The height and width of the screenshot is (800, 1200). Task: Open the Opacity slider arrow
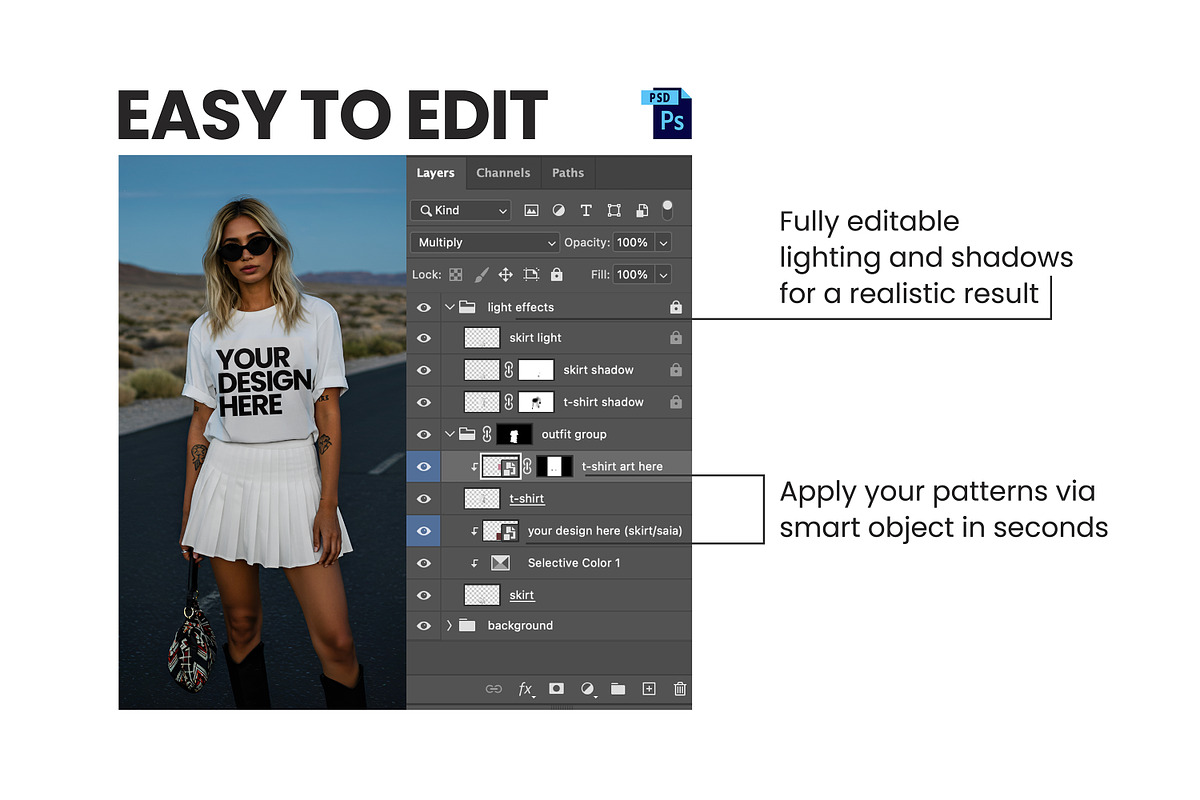pos(662,243)
